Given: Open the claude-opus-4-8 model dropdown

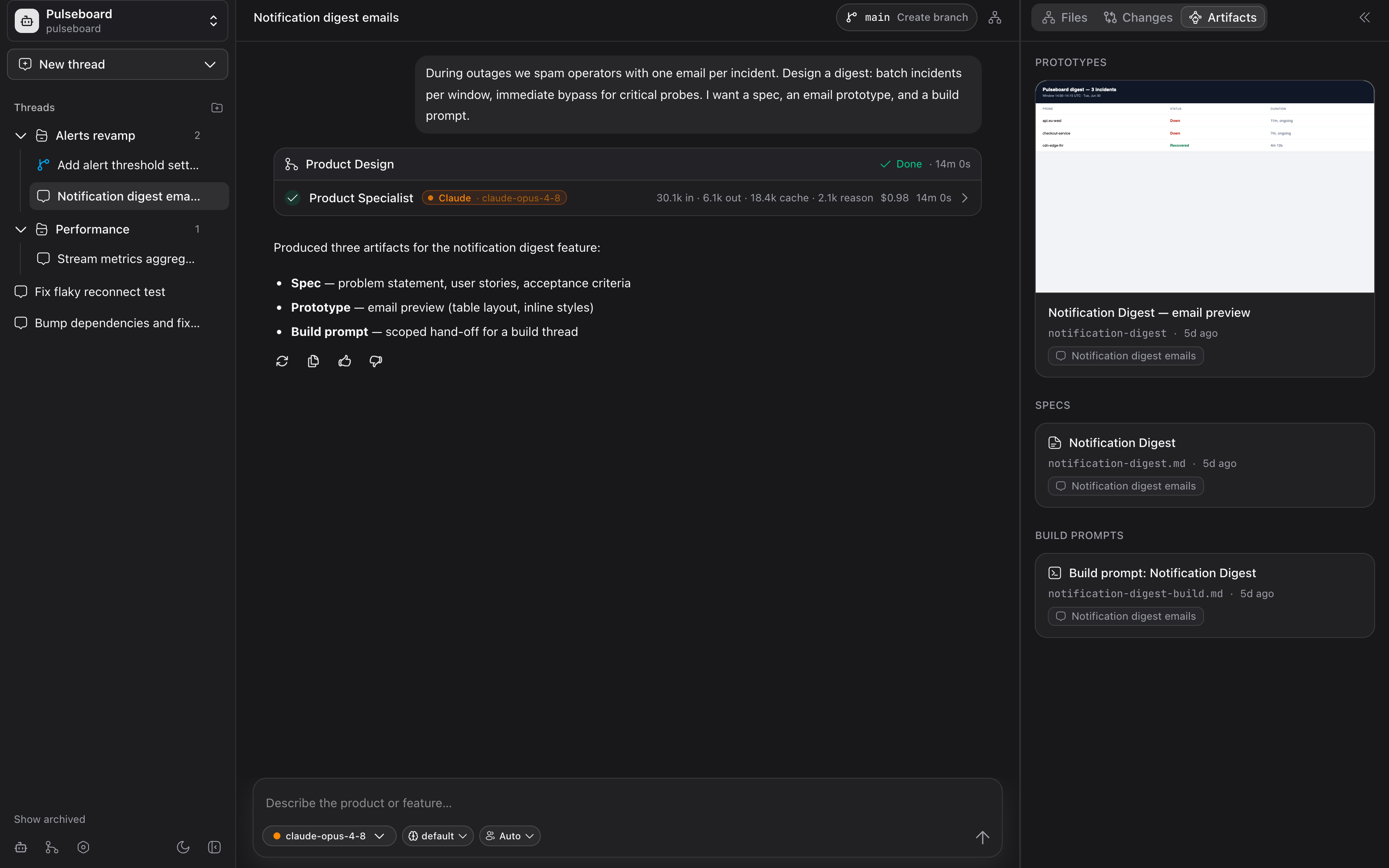Looking at the screenshot, I should (x=329, y=836).
